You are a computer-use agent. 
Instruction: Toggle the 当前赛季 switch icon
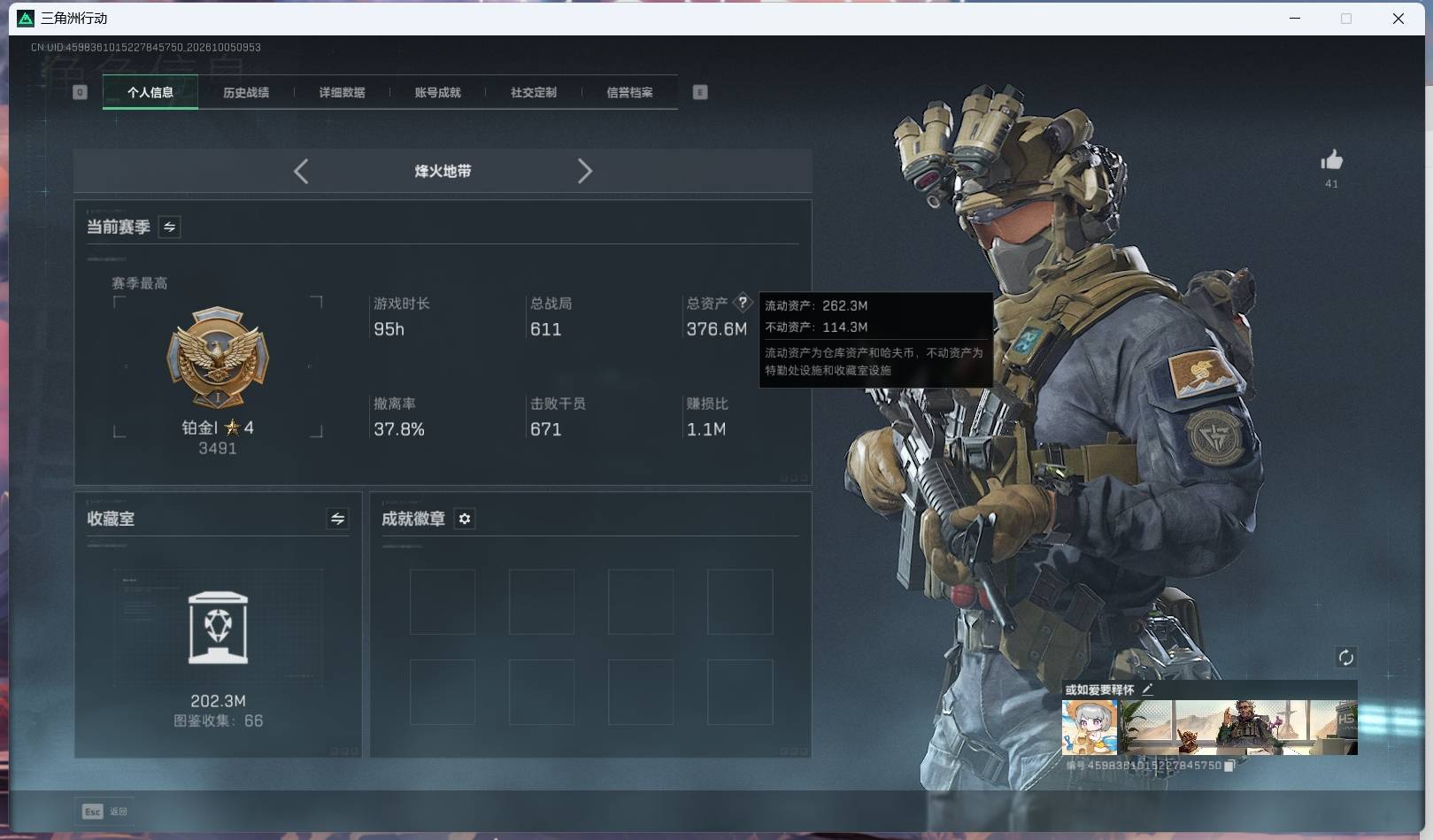click(169, 227)
